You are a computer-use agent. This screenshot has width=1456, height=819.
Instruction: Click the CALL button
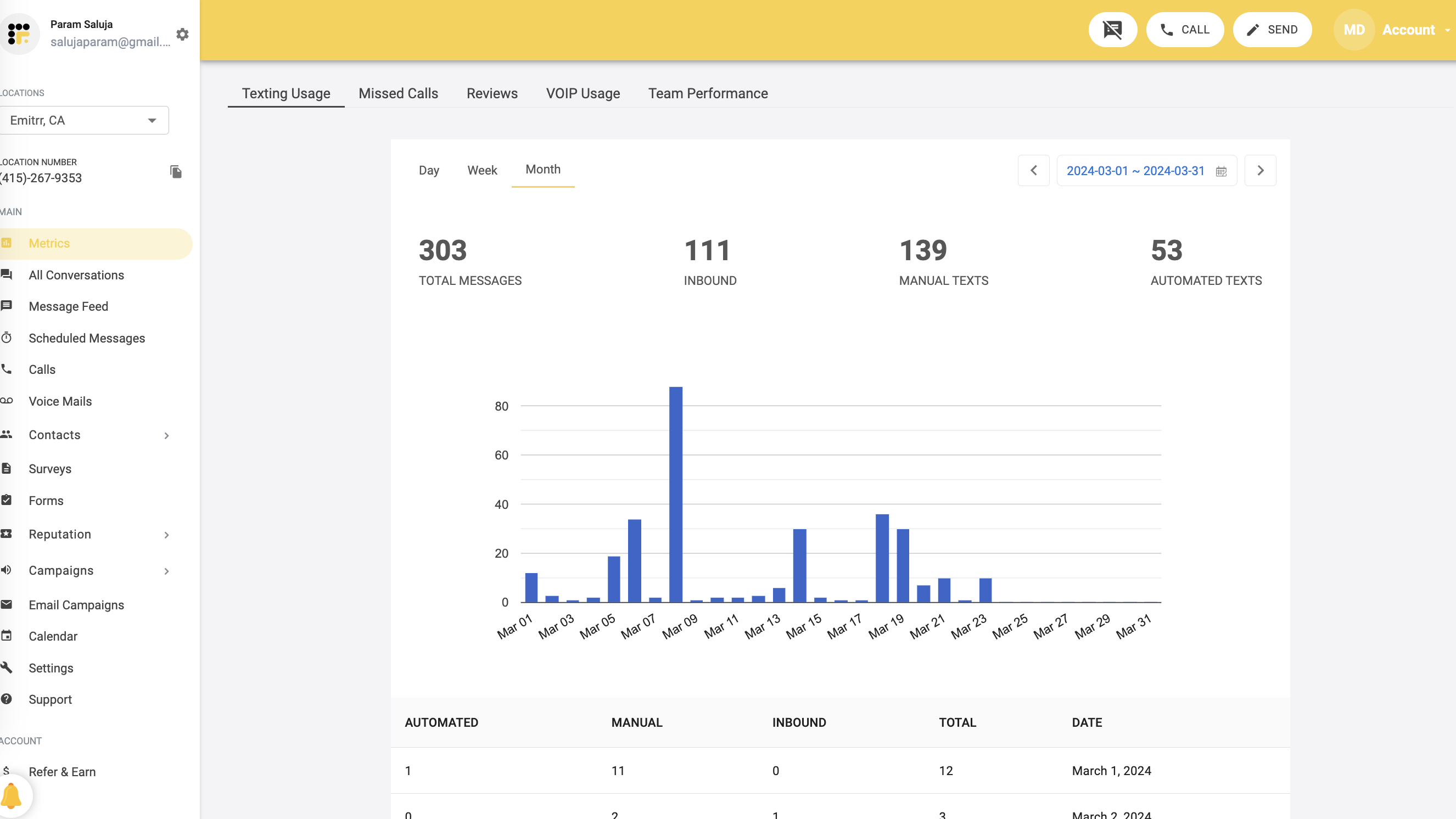tap(1185, 30)
